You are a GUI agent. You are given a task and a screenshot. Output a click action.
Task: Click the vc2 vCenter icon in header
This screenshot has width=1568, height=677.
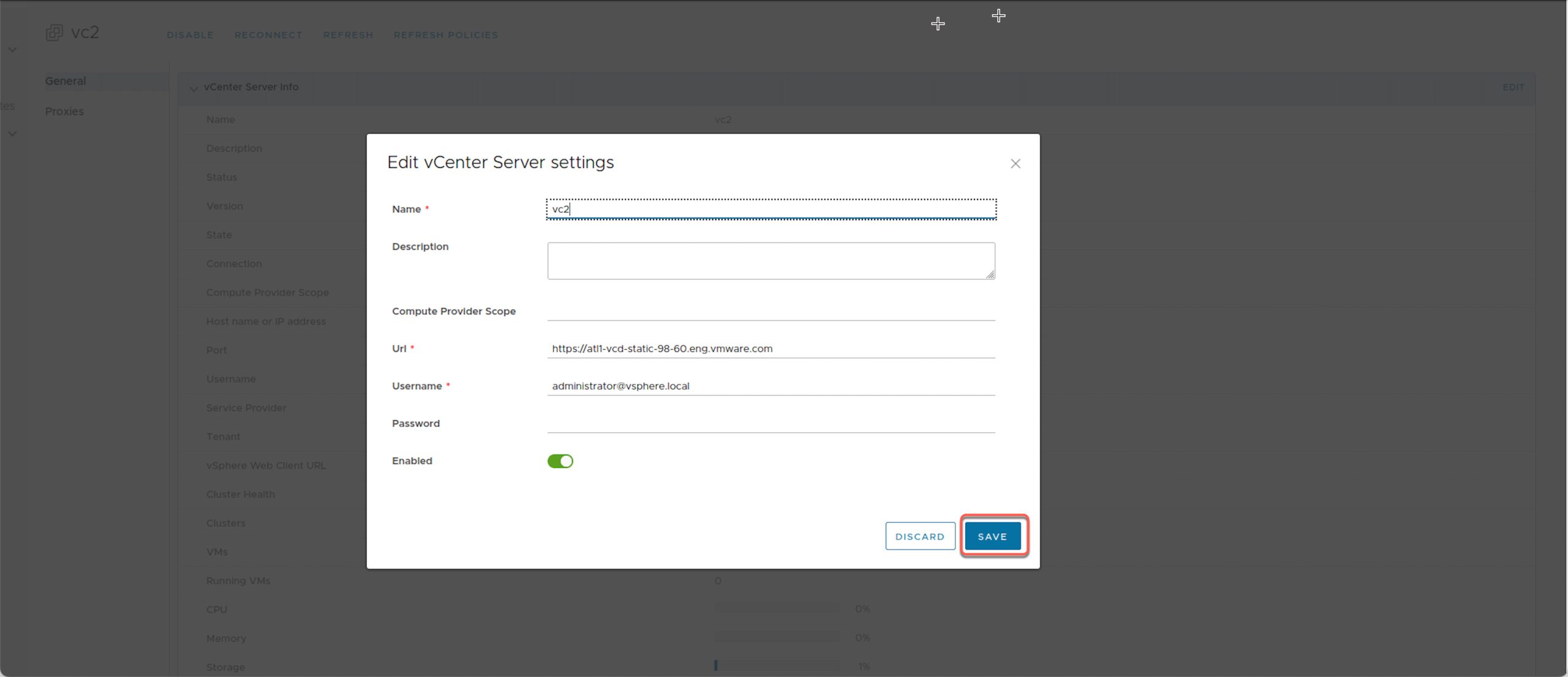(x=55, y=32)
